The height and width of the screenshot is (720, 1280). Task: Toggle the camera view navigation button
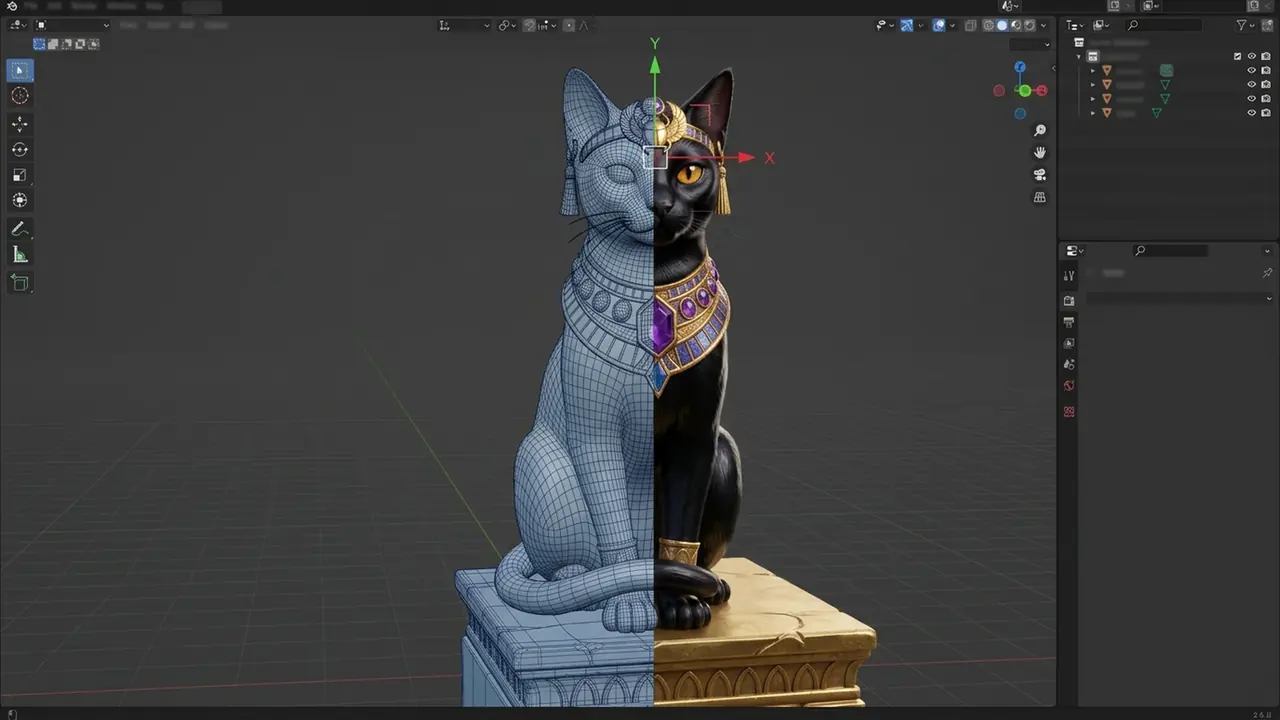click(1040, 175)
